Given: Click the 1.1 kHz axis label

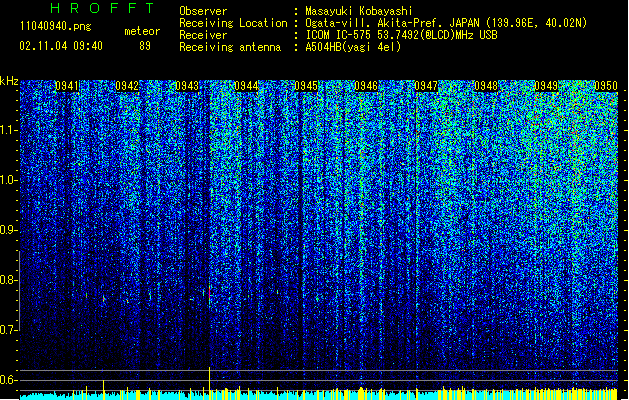Looking at the screenshot, I should (9, 130).
